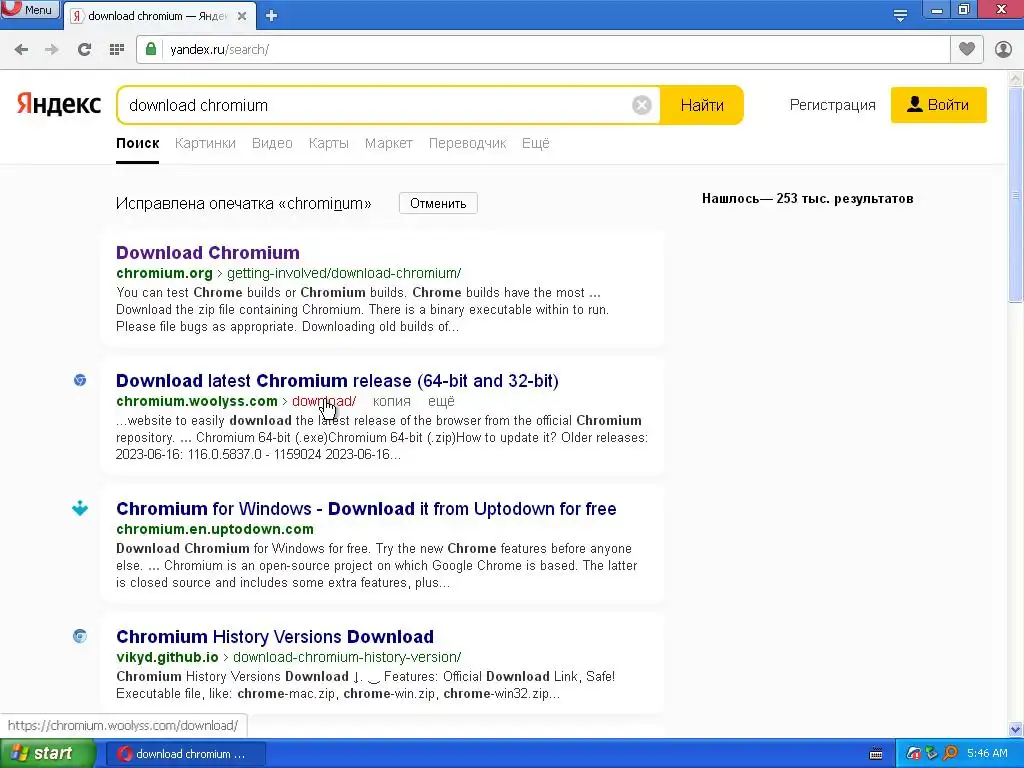The width and height of the screenshot is (1024, 768).
Task: Open vikyd.github.io domain link
Action: tap(167, 657)
